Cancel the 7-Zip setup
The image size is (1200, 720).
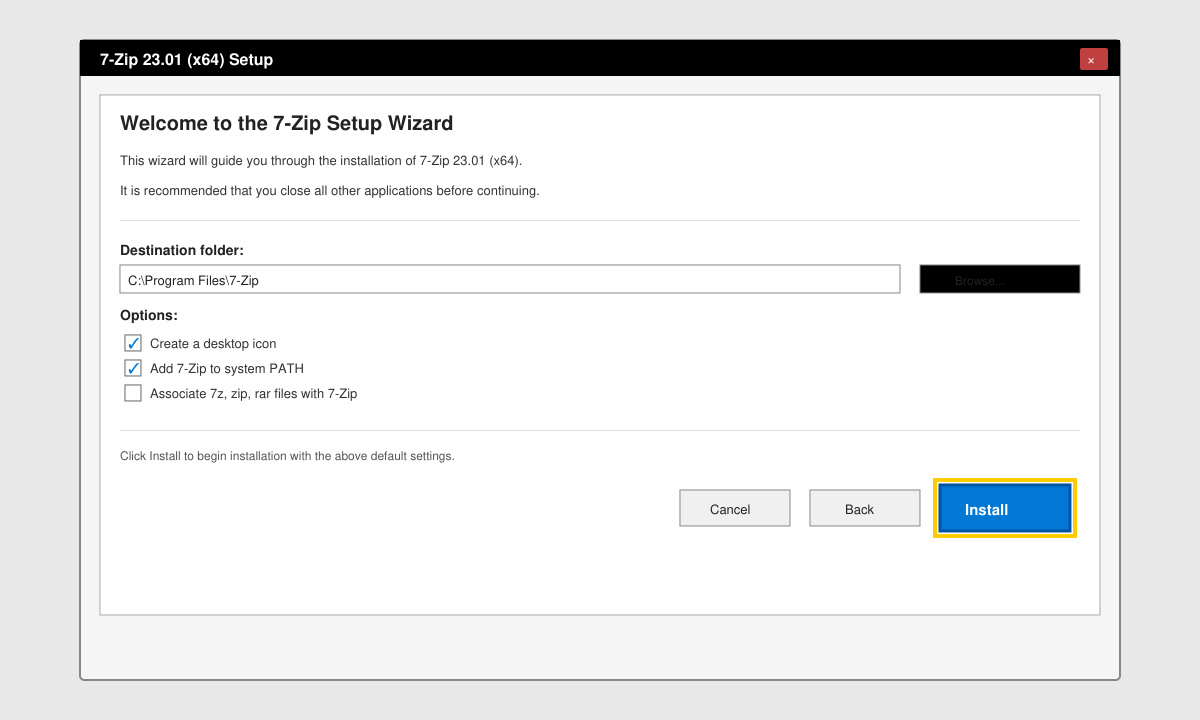tap(735, 508)
